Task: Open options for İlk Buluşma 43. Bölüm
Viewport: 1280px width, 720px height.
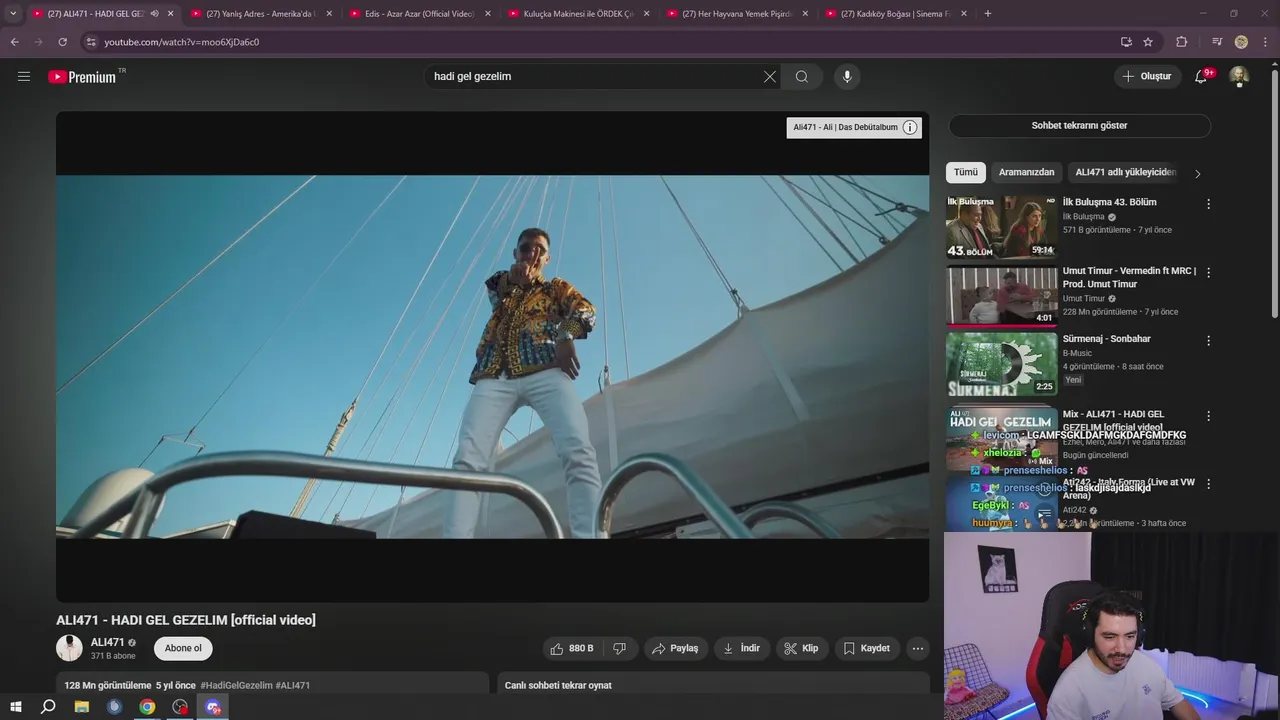Action: 1208,204
